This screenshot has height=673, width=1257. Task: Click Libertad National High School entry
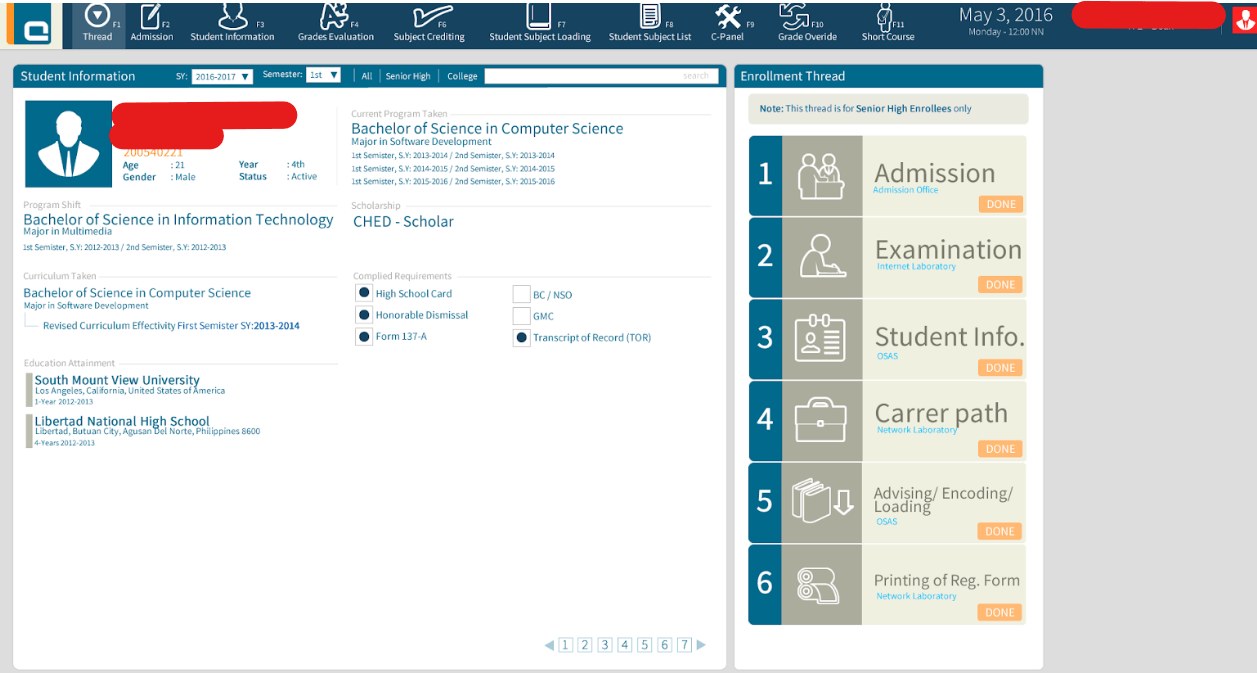(122, 421)
